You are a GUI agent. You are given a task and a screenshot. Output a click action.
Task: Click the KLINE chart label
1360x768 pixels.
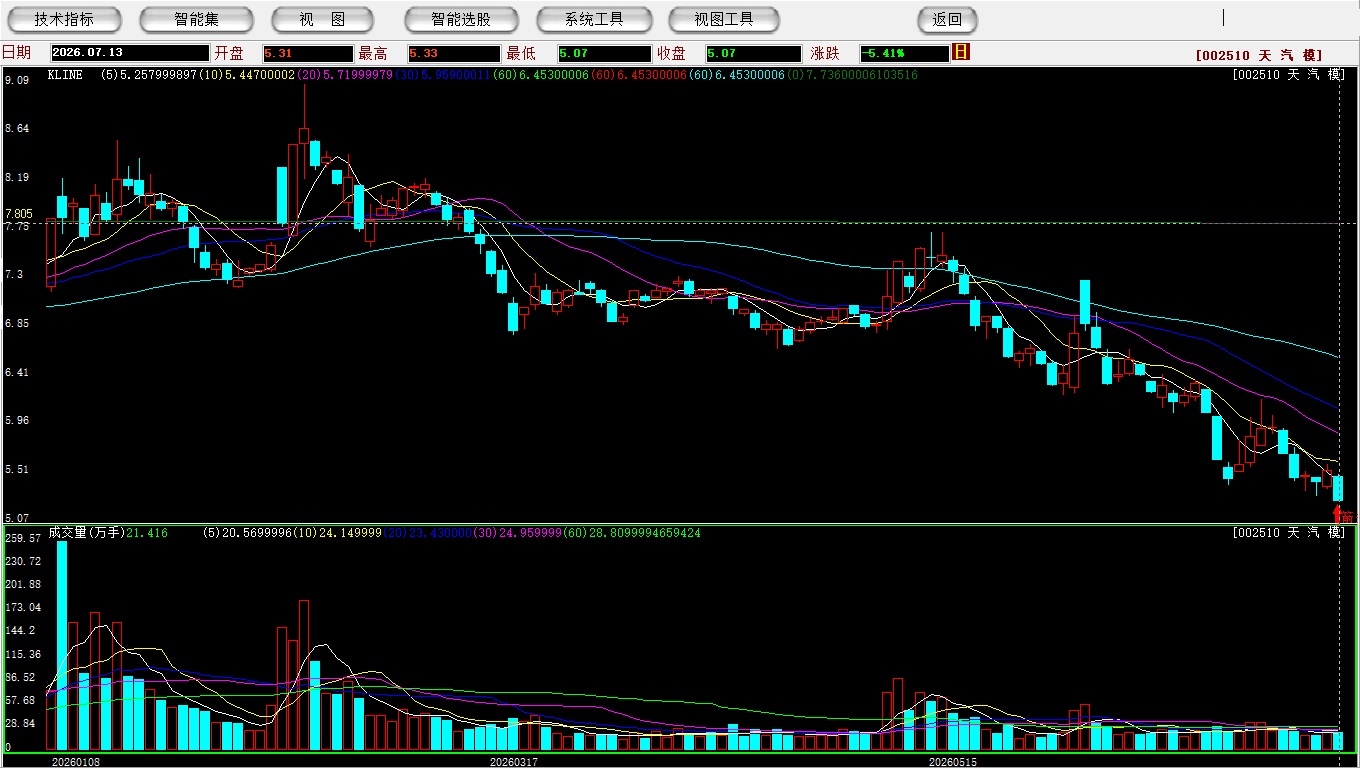coord(65,75)
